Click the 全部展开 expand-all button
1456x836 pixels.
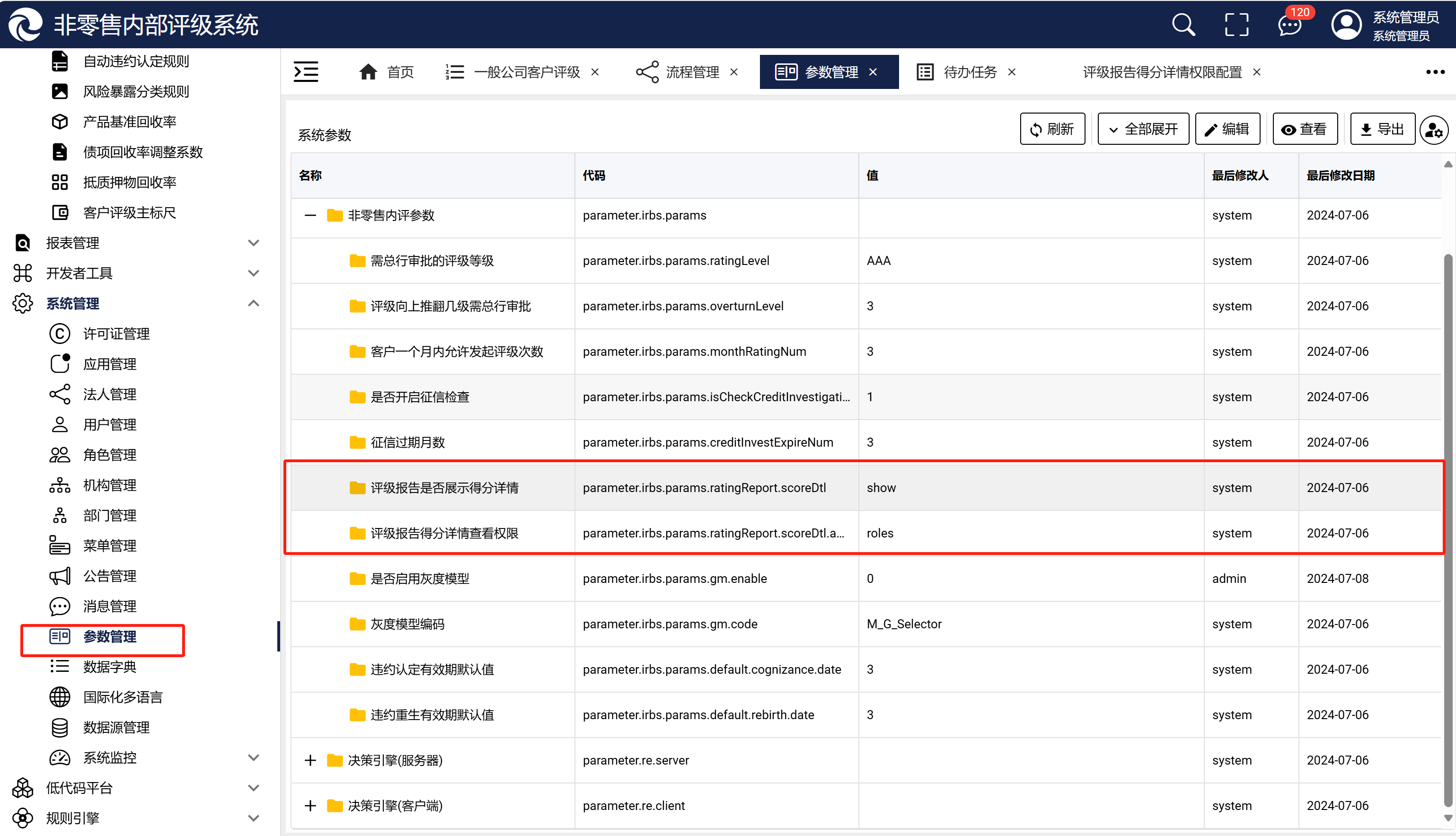tap(1143, 129)
